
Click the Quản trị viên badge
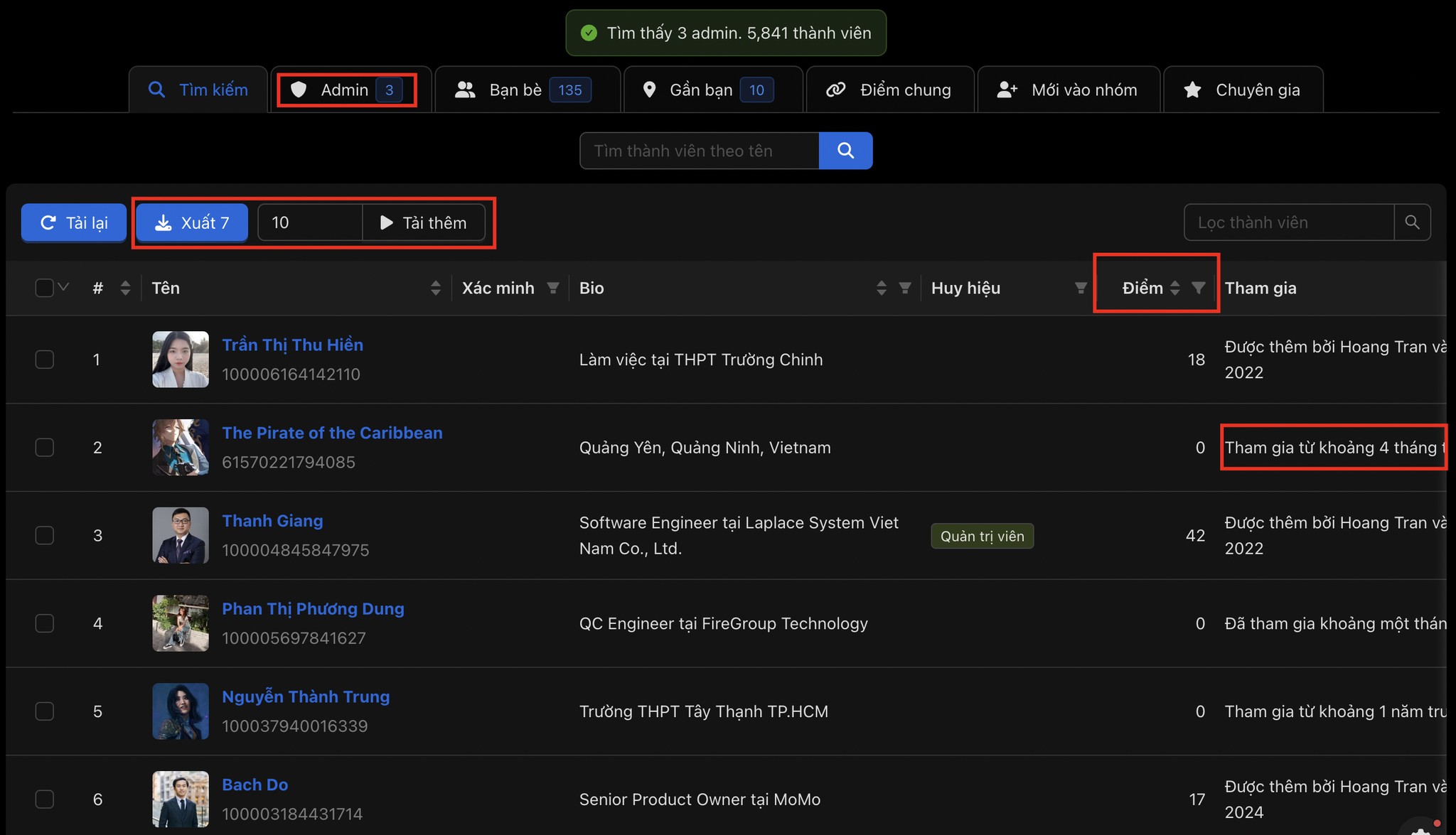pyautogui.click(x=982, y=536)
